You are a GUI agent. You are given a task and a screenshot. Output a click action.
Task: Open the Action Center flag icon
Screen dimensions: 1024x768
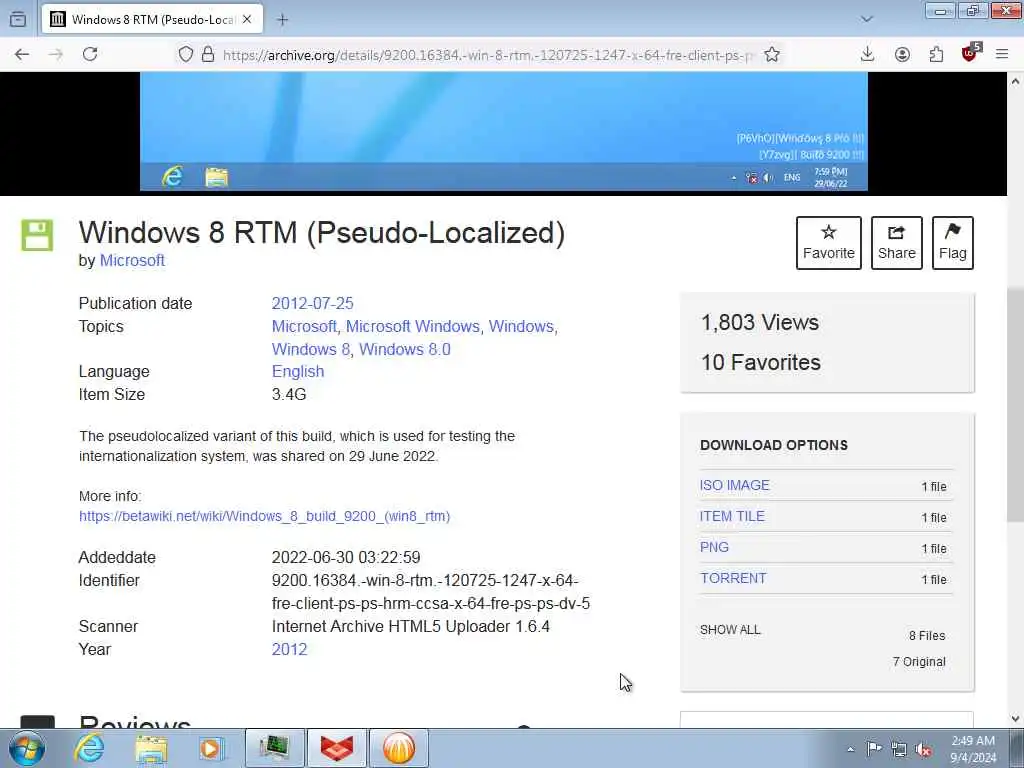click(874, 748)
